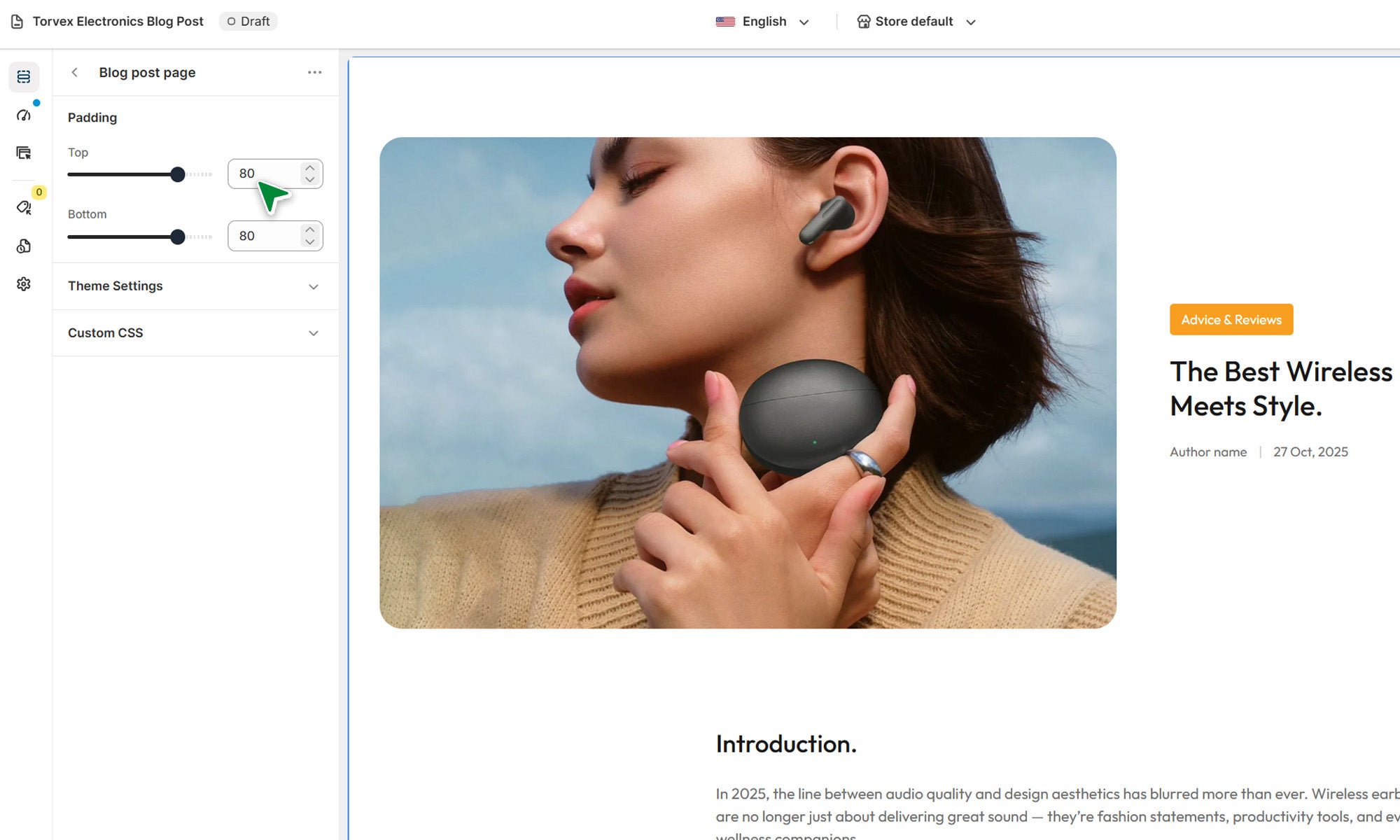
Task: Open the Sections panel icon in sidebar
Action: coord(24,77)
